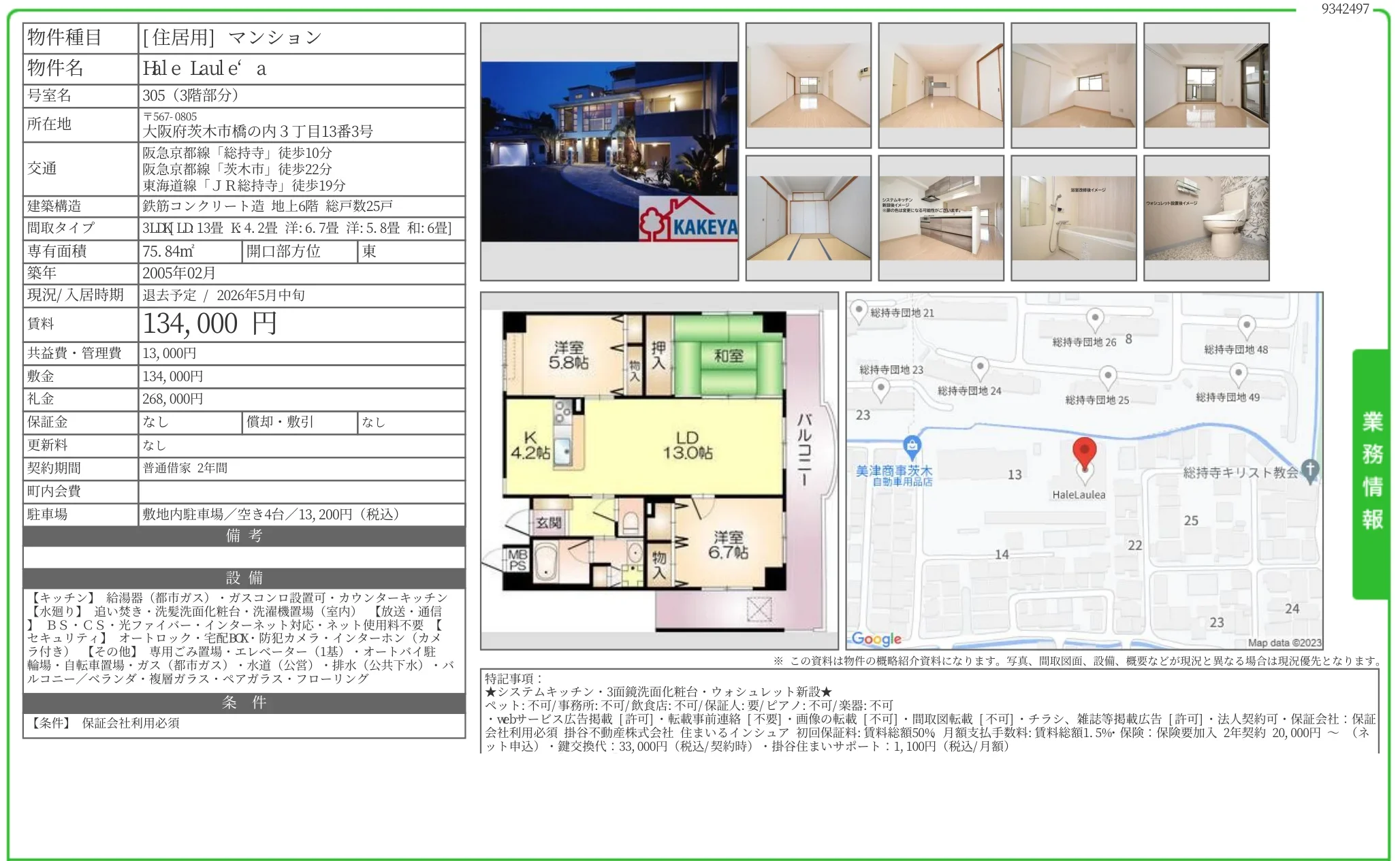Click the 備考 section header

[x=244, y=536]
